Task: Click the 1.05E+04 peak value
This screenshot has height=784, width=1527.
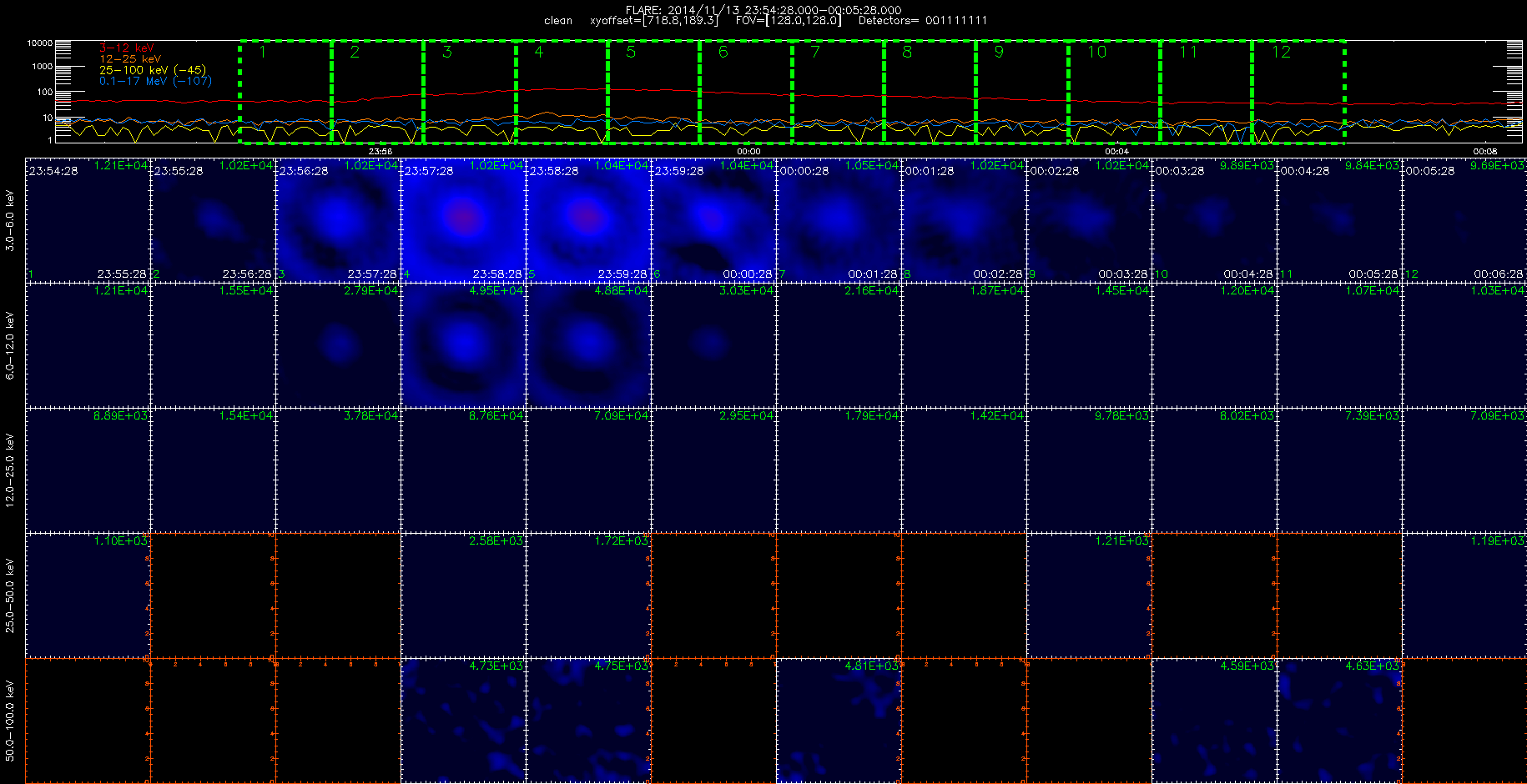Action: [x=872, y=165]
